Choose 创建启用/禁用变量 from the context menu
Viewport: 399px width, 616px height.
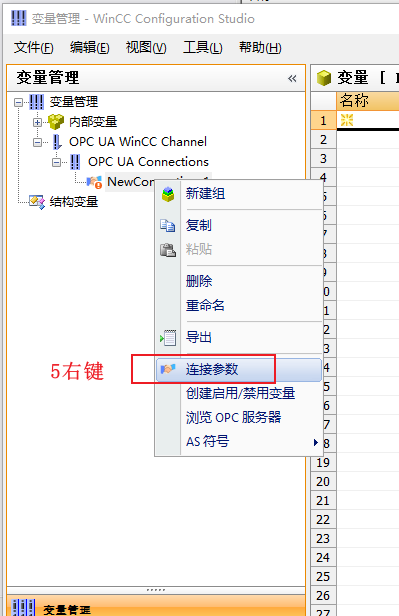[x=240, y=394]
